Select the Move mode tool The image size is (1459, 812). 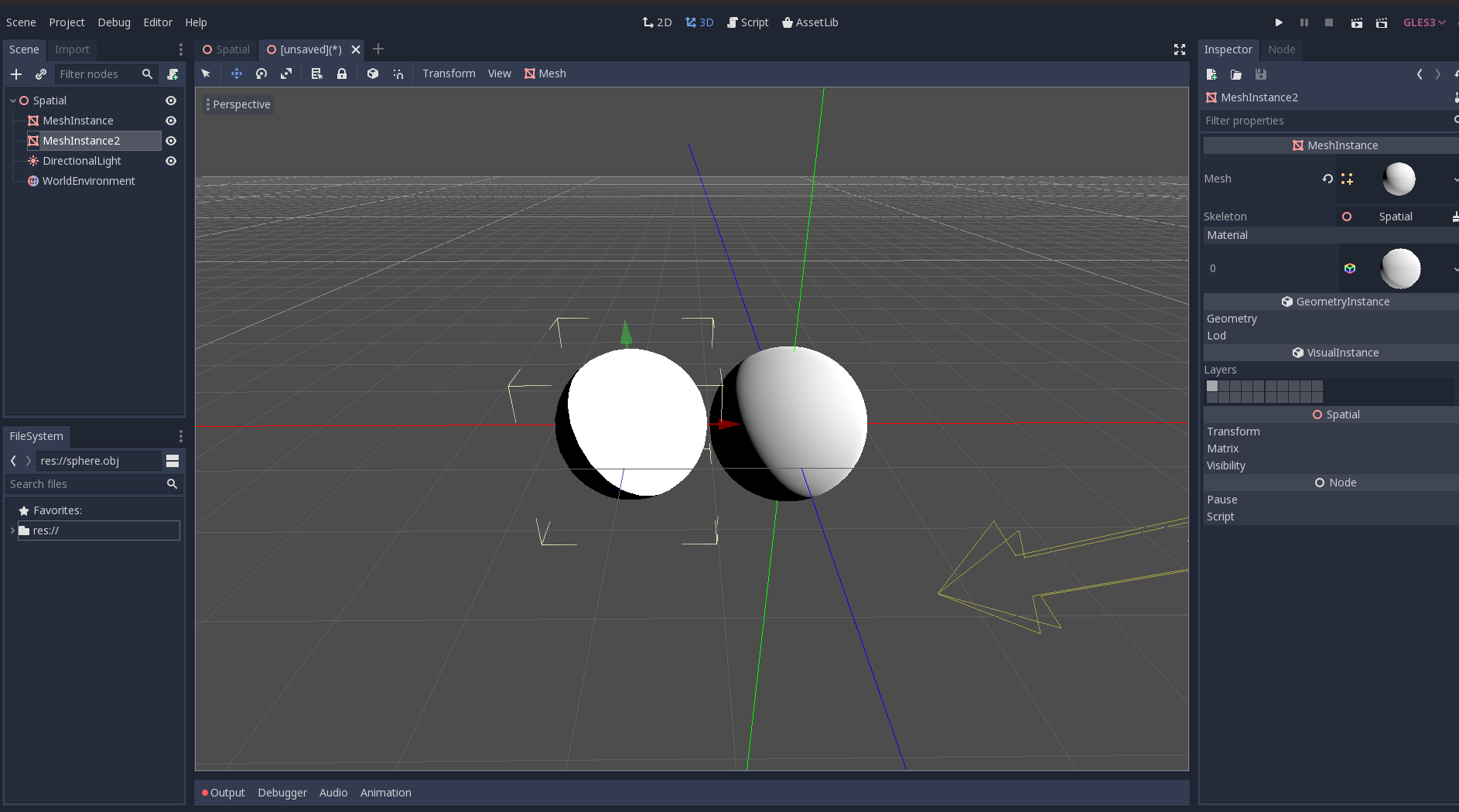pos(237,73)
